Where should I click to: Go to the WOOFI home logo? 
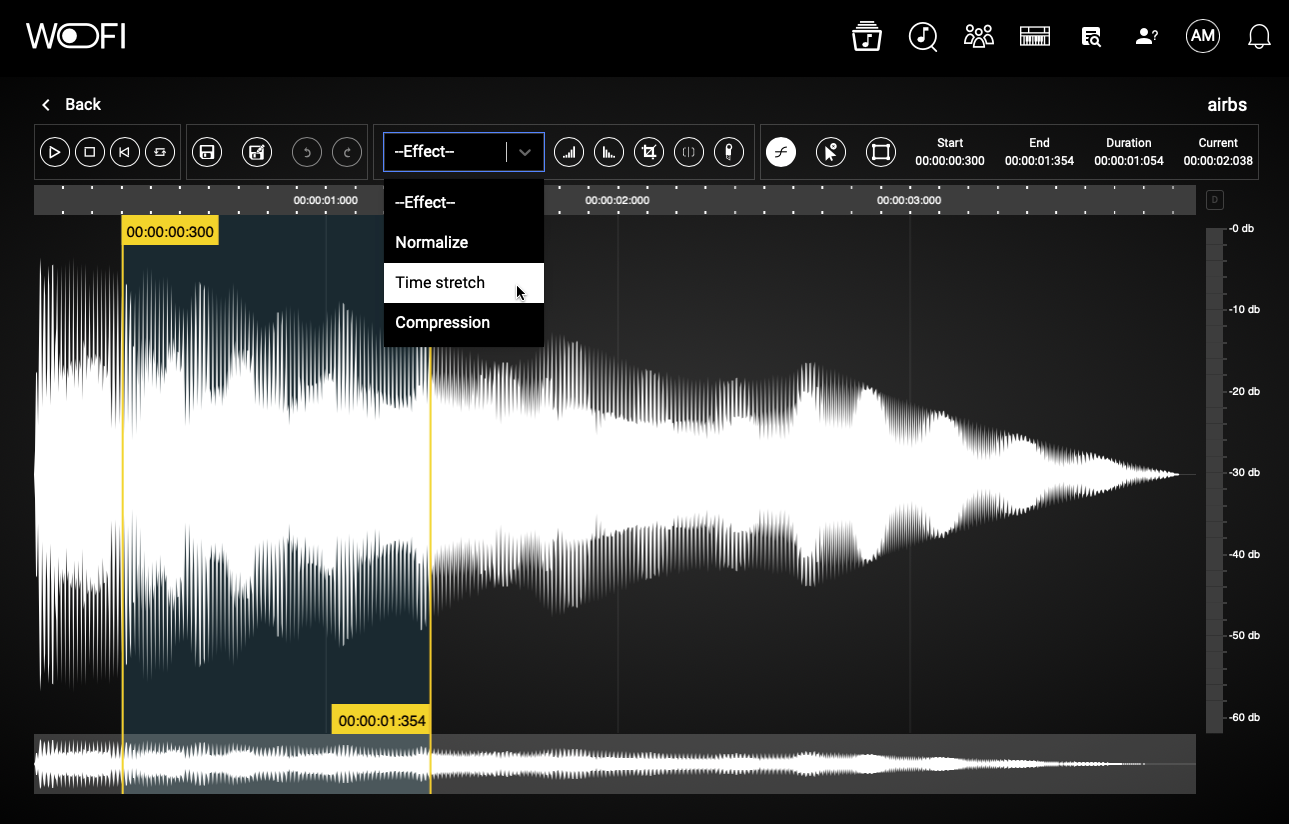tap(76, 37)
